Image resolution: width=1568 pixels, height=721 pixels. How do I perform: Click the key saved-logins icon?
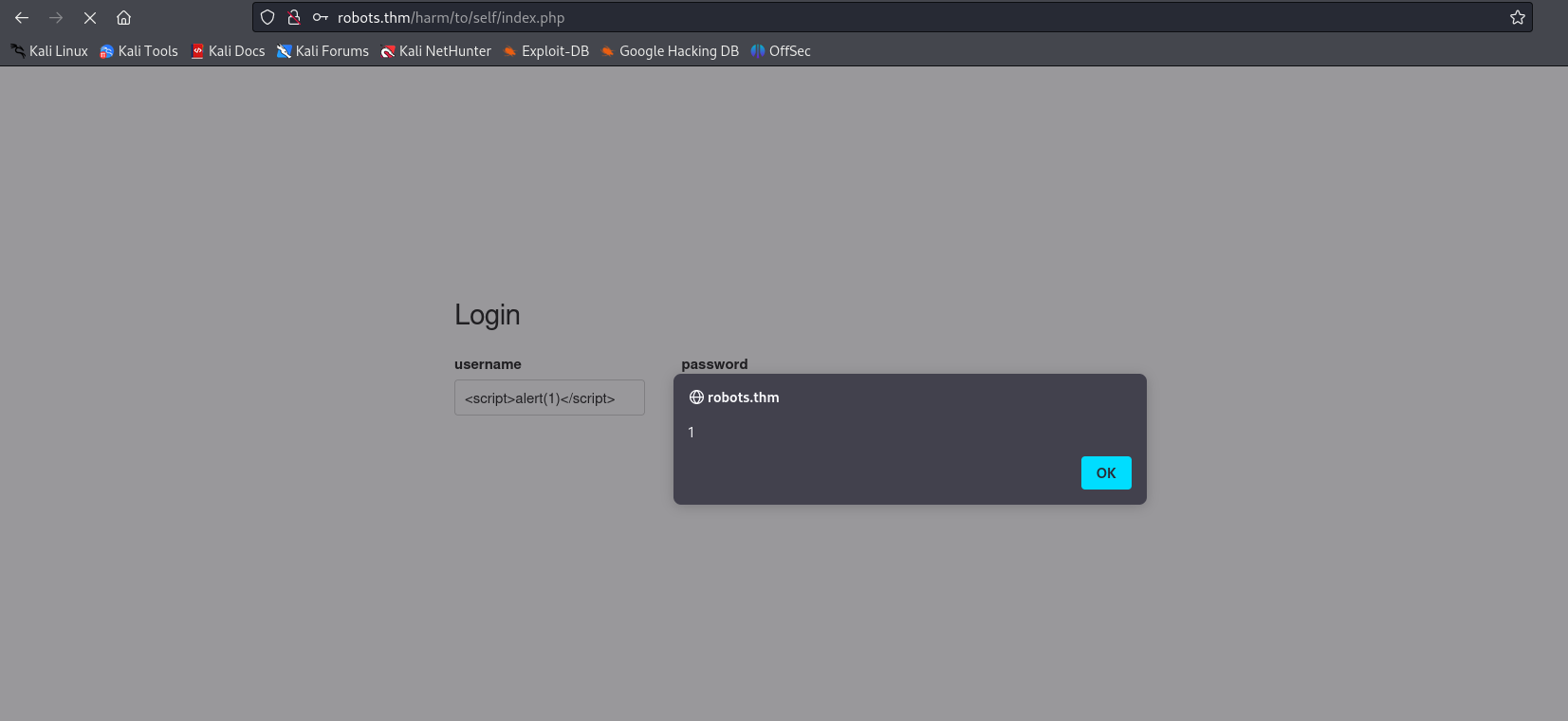(x=321, y=17)
